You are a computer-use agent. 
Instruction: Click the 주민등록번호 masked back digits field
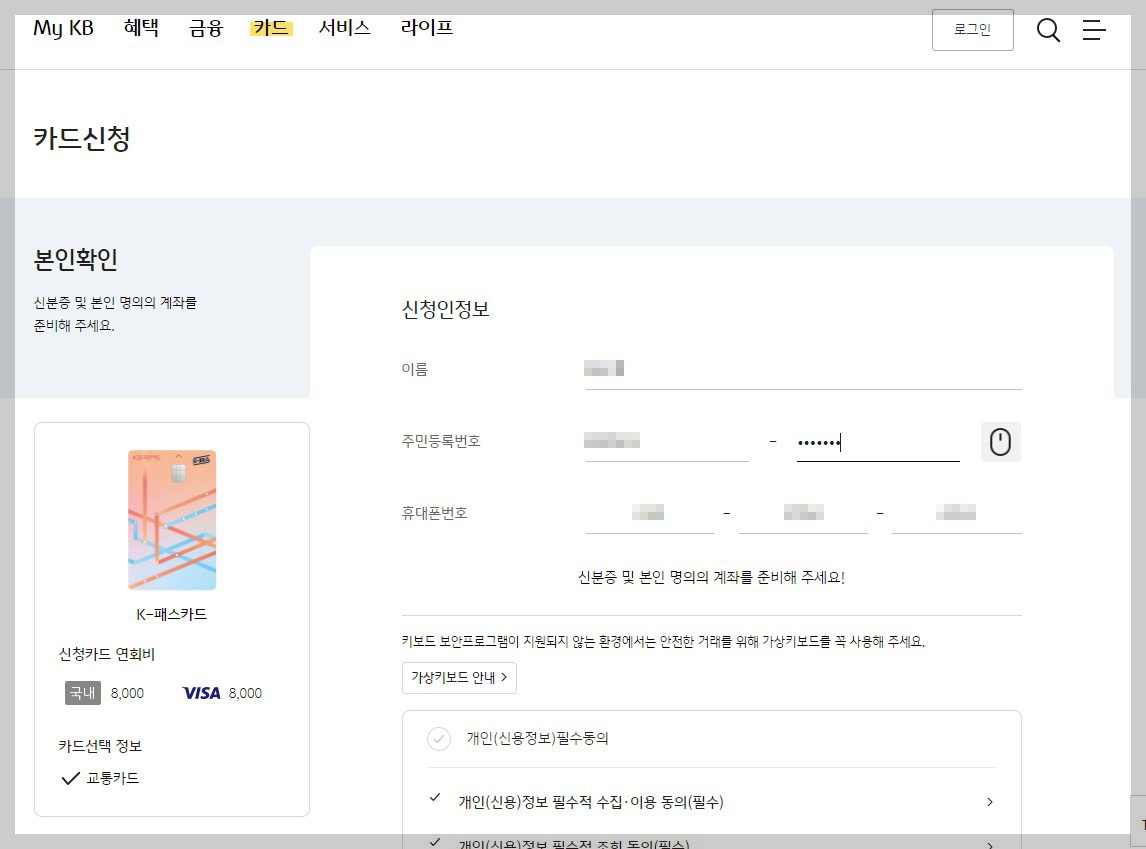click(878, 441)
